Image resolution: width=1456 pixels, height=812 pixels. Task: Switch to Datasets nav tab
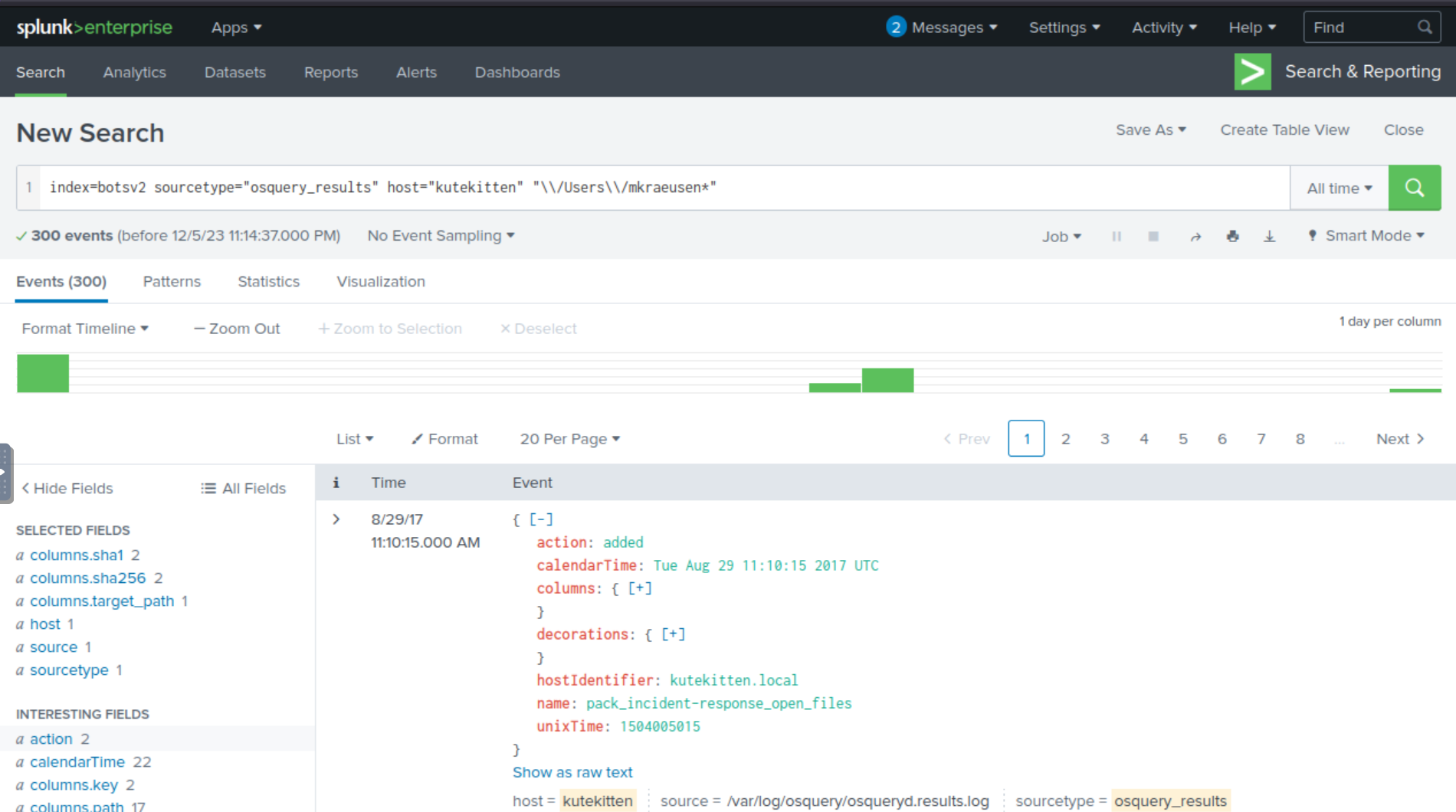point(235,72)
